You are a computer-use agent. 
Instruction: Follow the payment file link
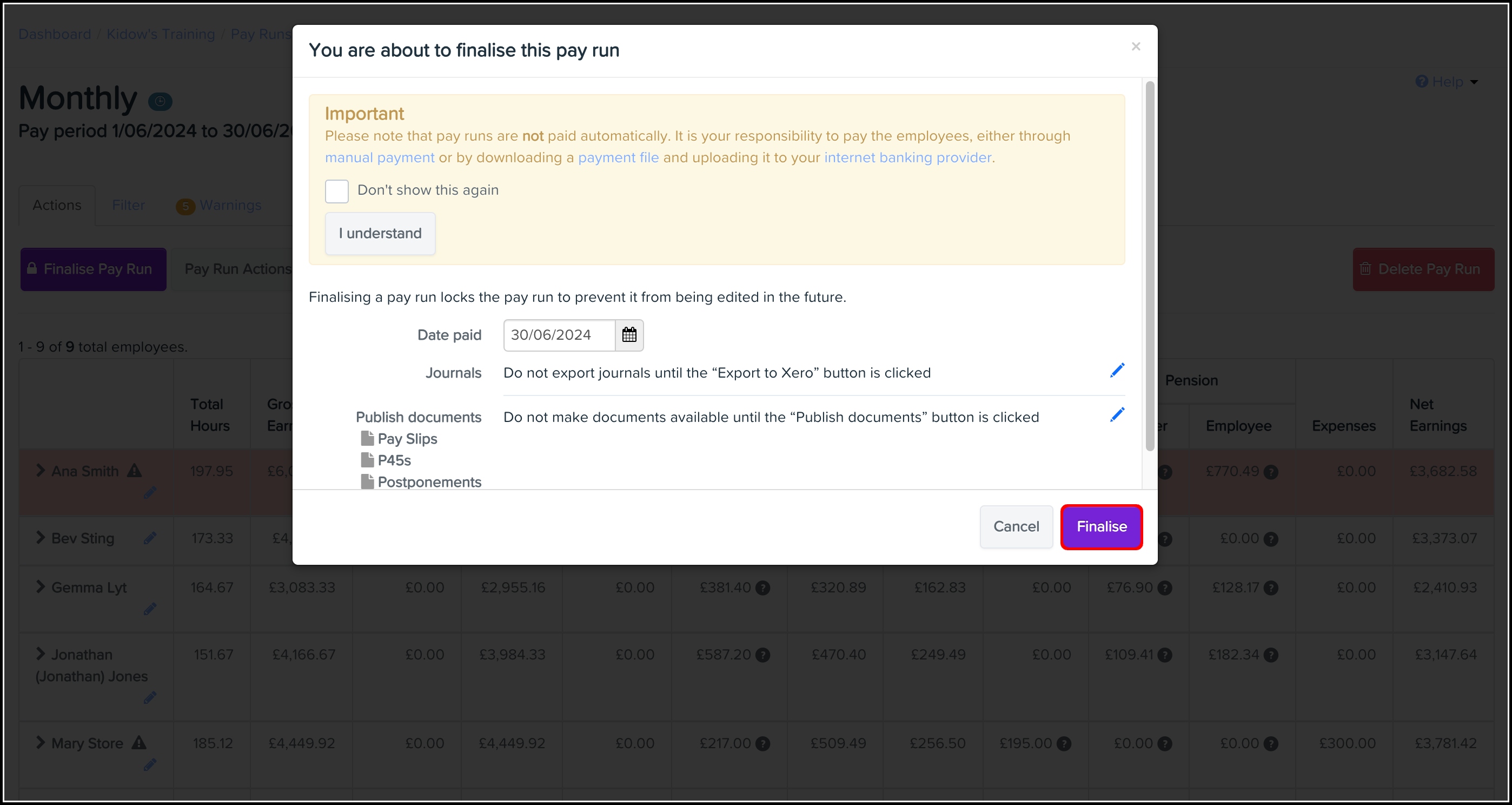618,157
